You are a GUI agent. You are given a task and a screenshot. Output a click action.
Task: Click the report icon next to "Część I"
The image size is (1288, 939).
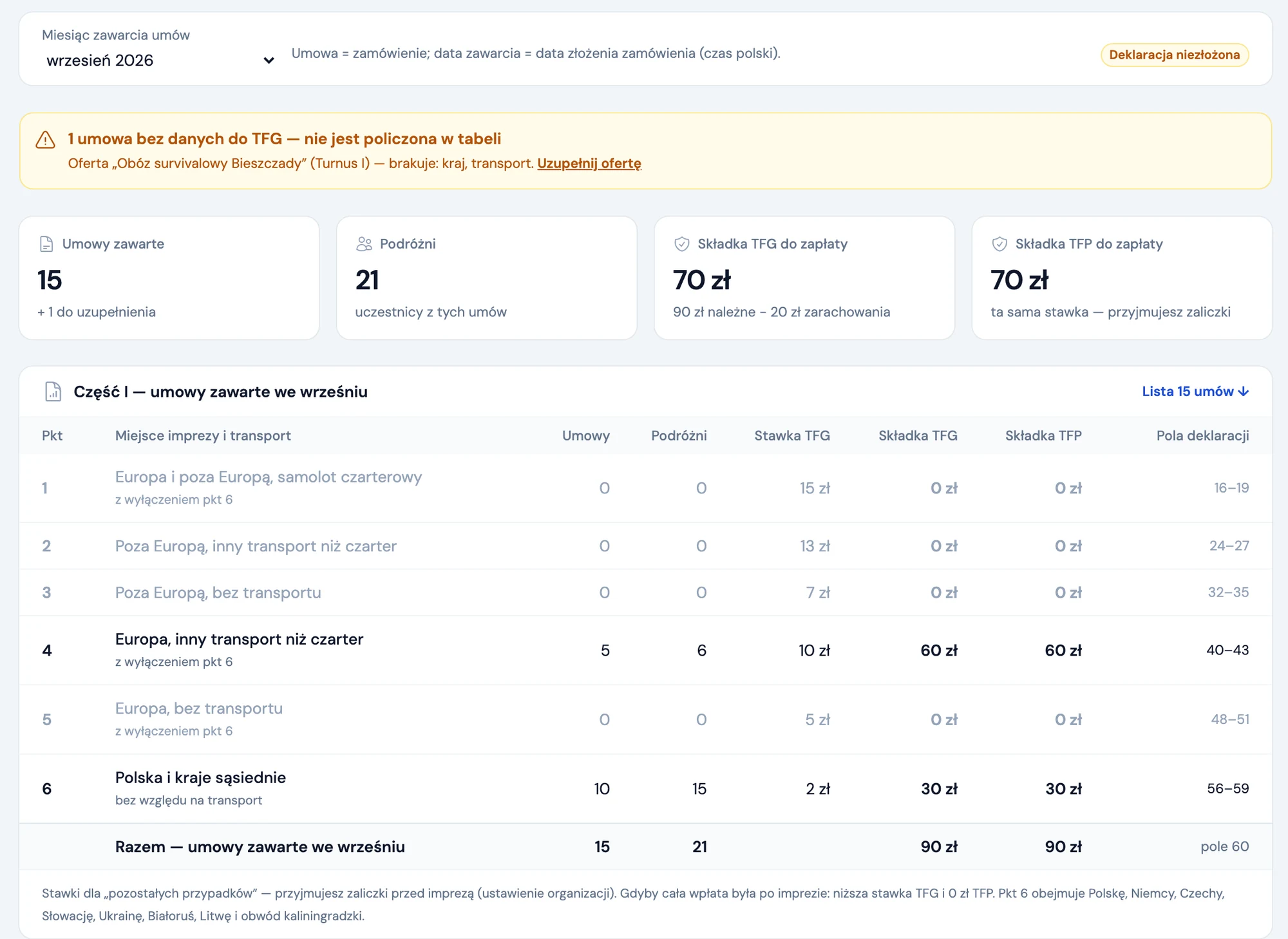click(x=53, y=392)
